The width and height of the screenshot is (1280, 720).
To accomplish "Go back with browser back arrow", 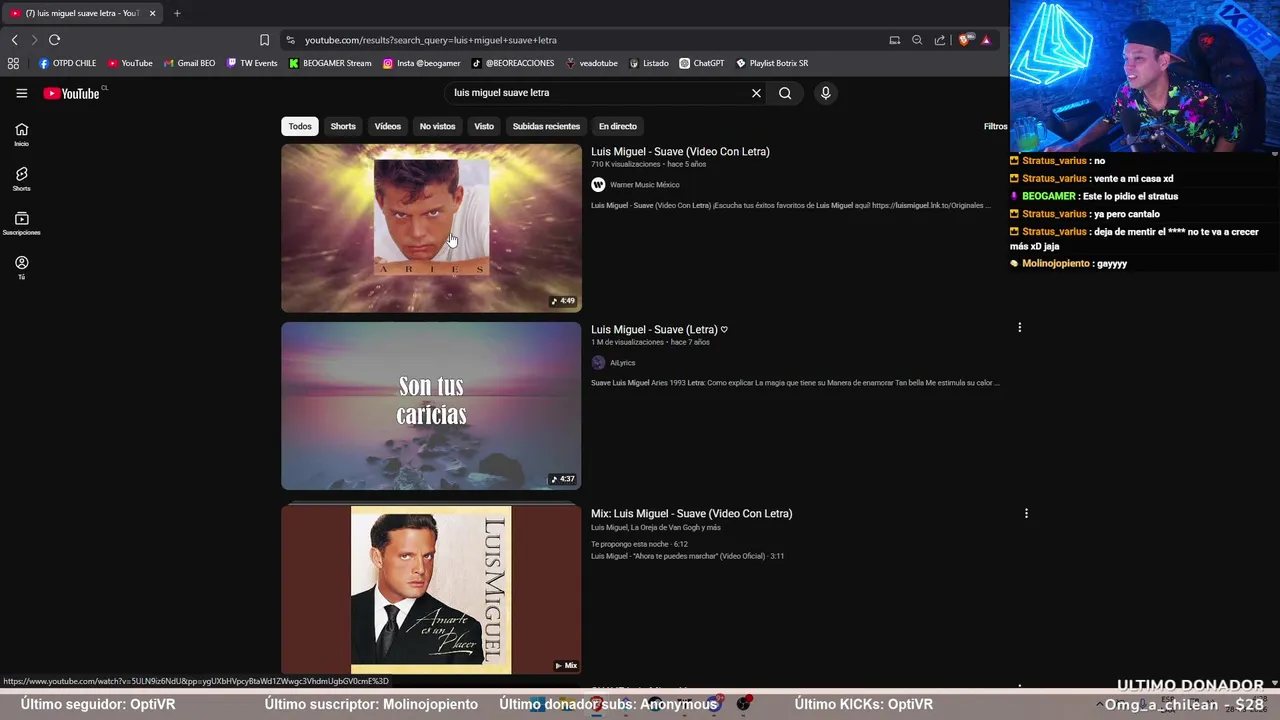I will (14, 40).
